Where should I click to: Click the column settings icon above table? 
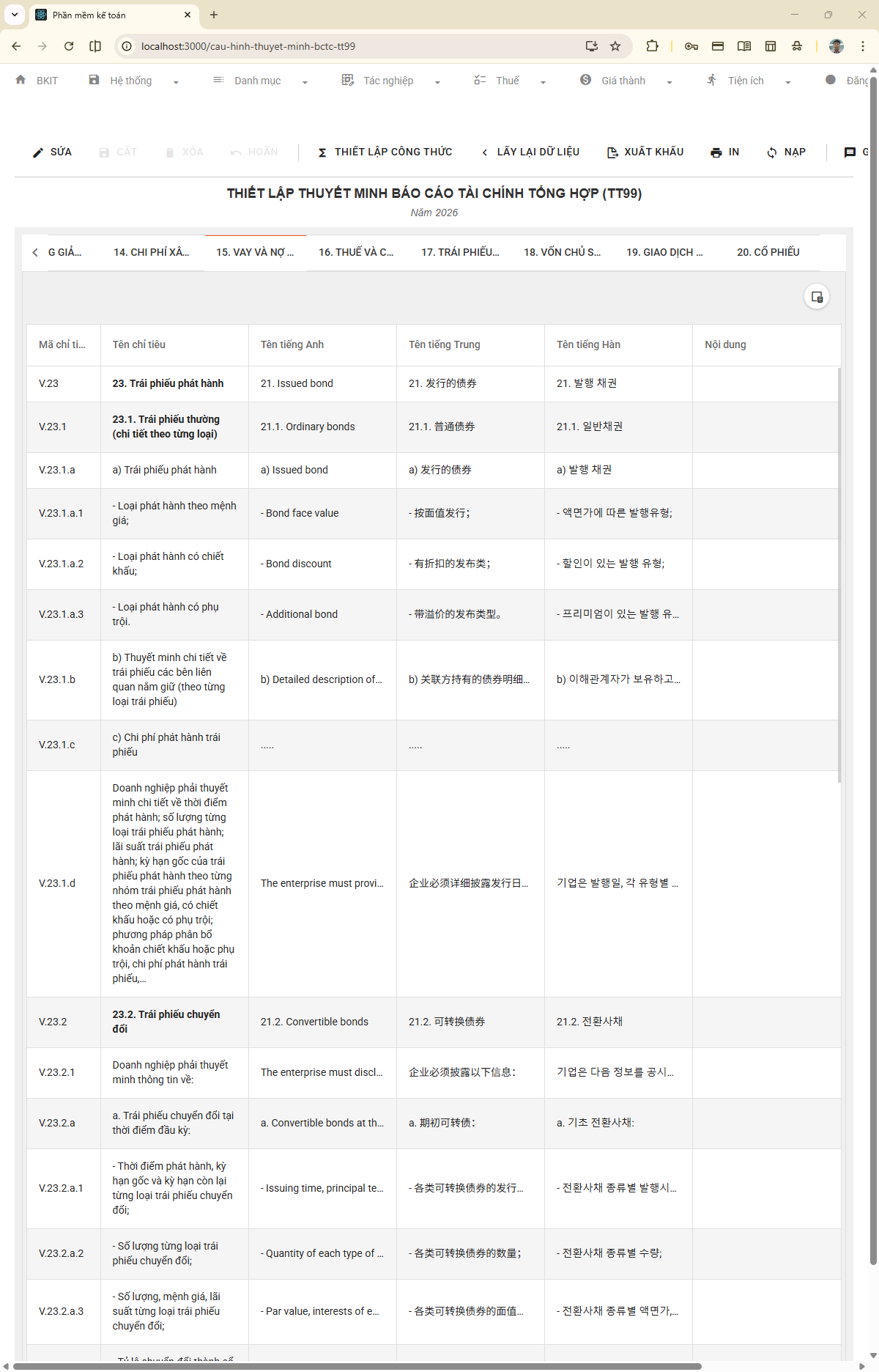[x=817, y=297]
